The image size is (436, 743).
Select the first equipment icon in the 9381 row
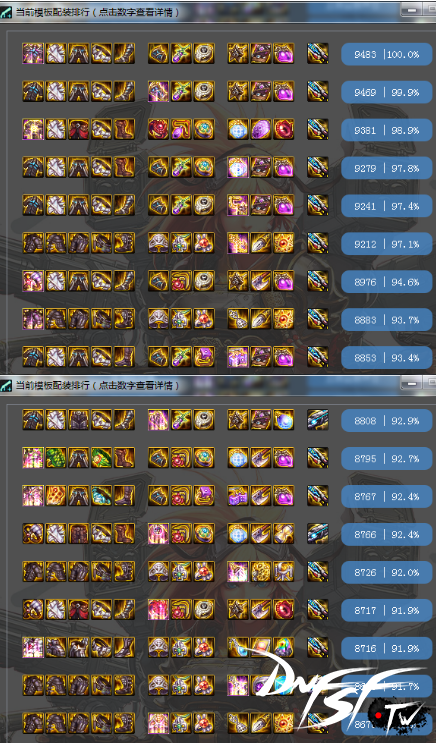tap(33, 129)
